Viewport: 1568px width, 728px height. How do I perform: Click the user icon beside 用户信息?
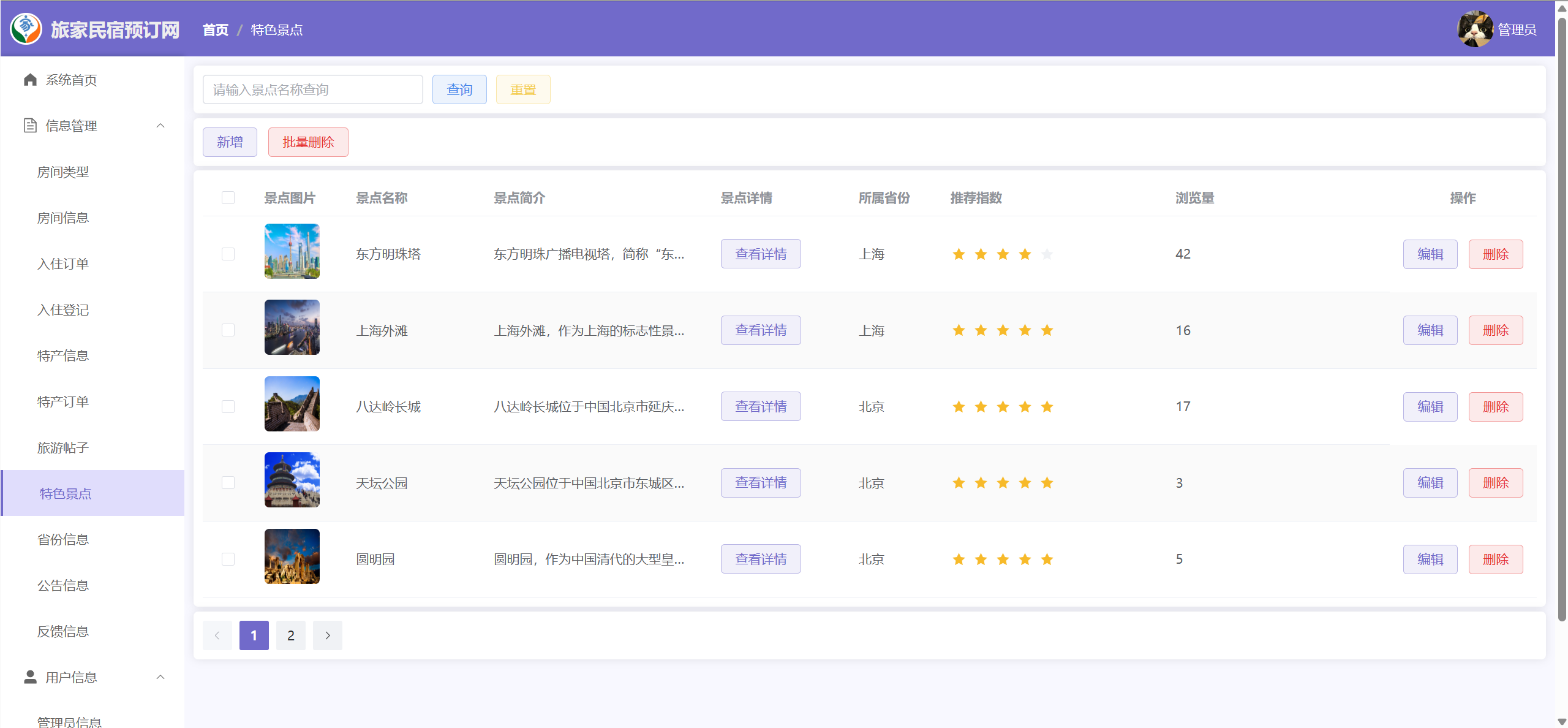(30, 677)
